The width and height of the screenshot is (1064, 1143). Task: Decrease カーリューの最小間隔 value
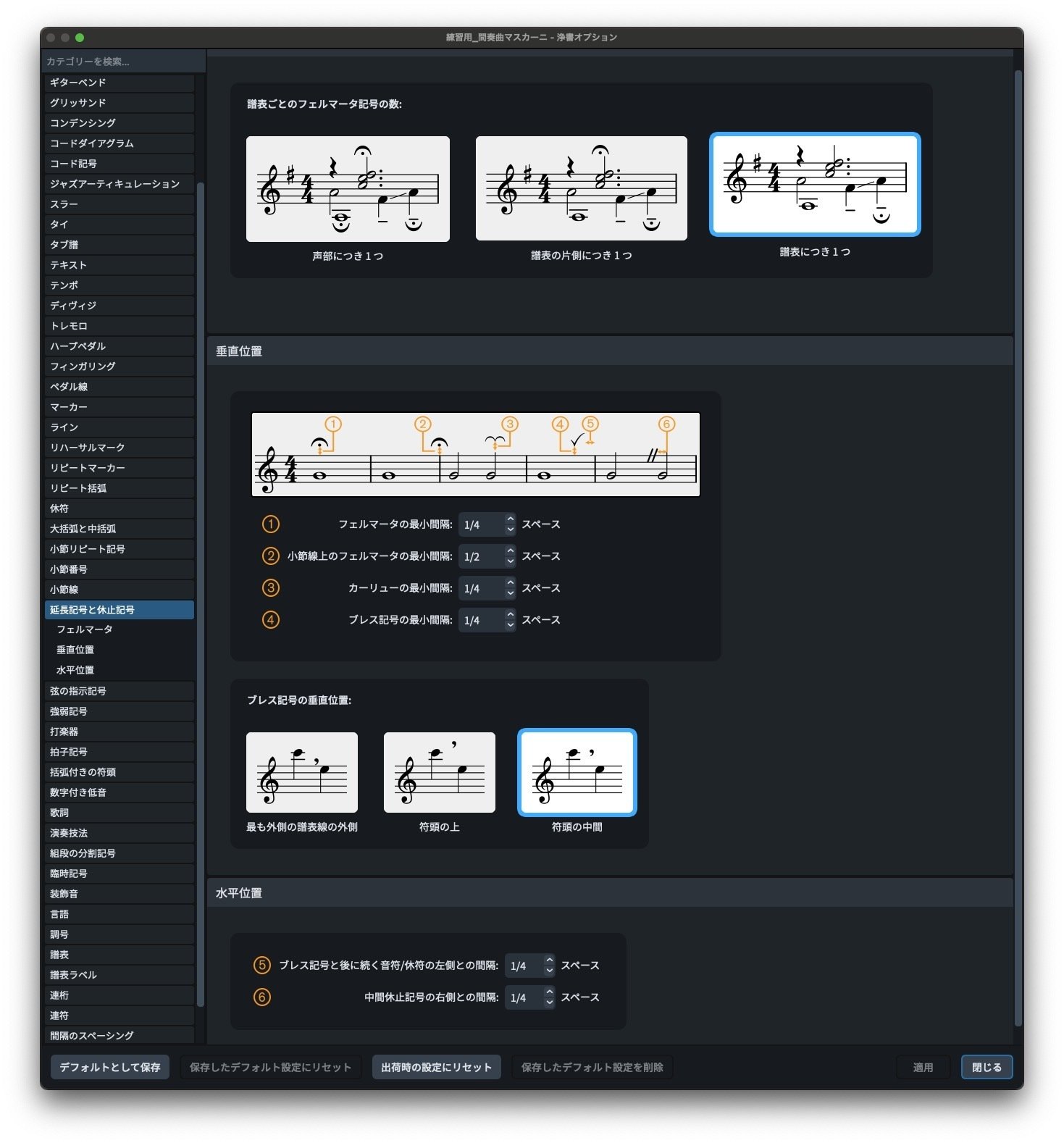511,593
